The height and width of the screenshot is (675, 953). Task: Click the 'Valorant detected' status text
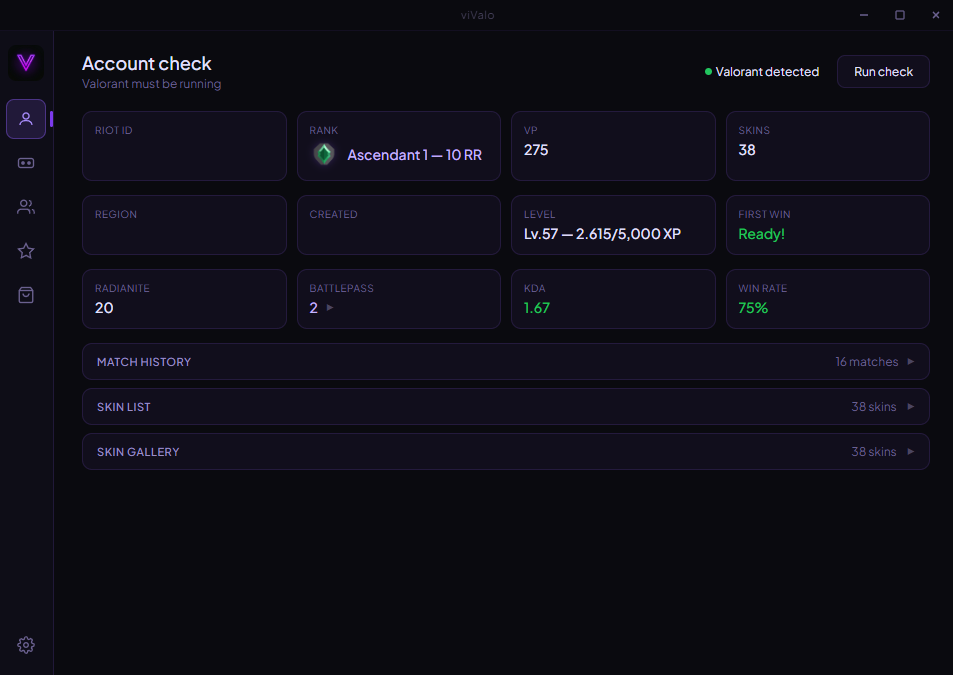[x=767, y=72]
